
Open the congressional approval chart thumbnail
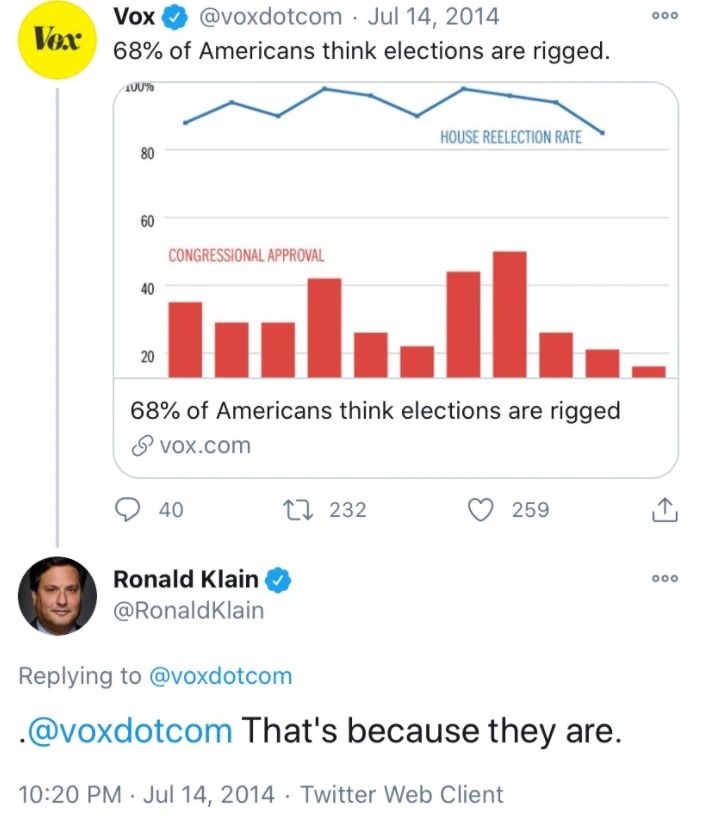[x=395, y=230]
